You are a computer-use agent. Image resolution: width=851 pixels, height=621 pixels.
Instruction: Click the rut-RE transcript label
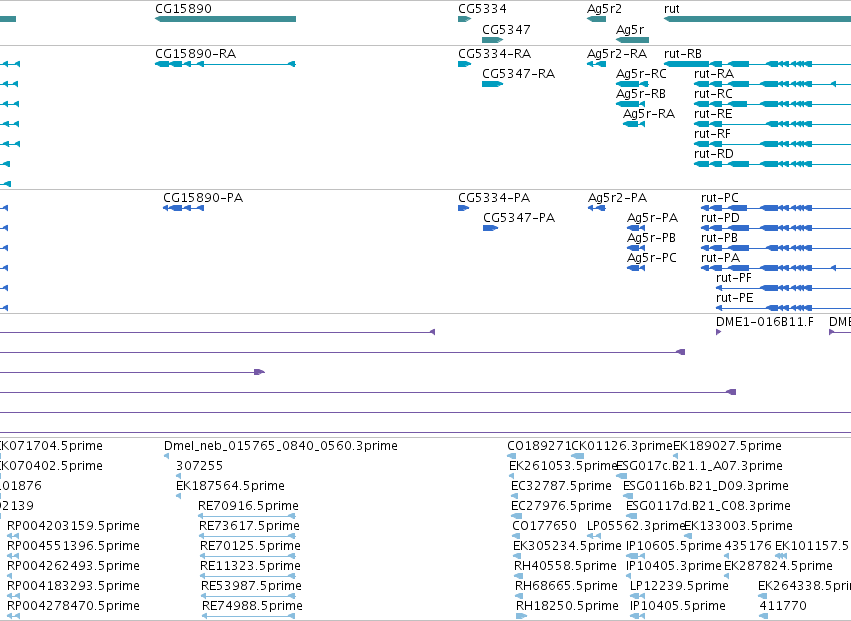(713, 114)
